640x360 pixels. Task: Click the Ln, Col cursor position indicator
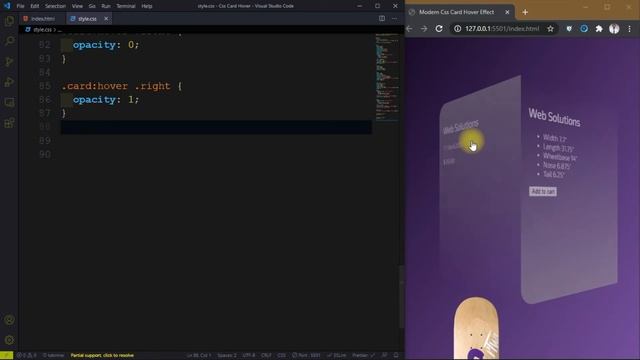[199, 356]
